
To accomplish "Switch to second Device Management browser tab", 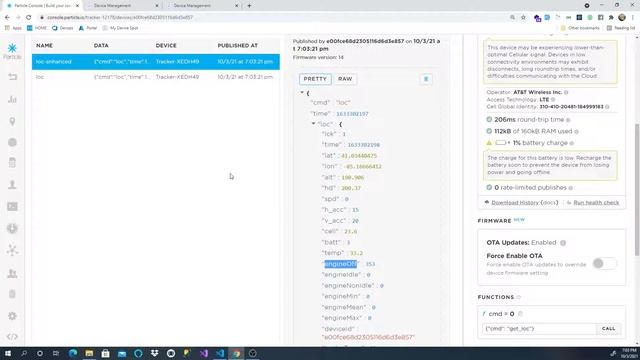I will (x=122, y=6).
